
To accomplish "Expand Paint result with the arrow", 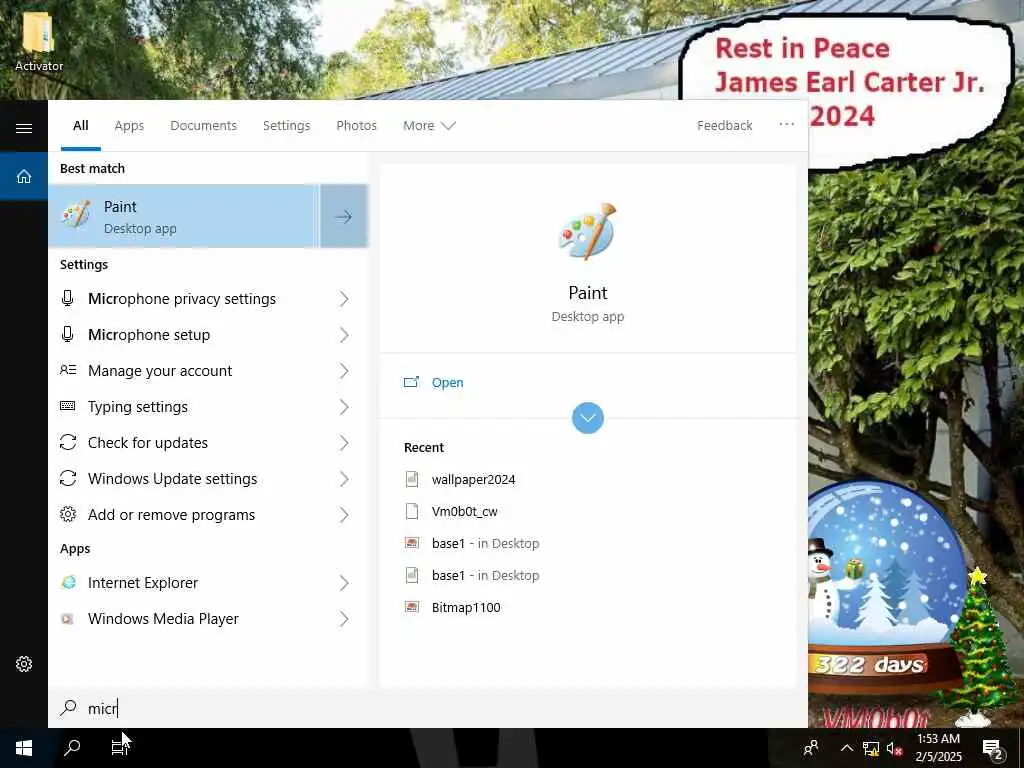I will point(344,216).
